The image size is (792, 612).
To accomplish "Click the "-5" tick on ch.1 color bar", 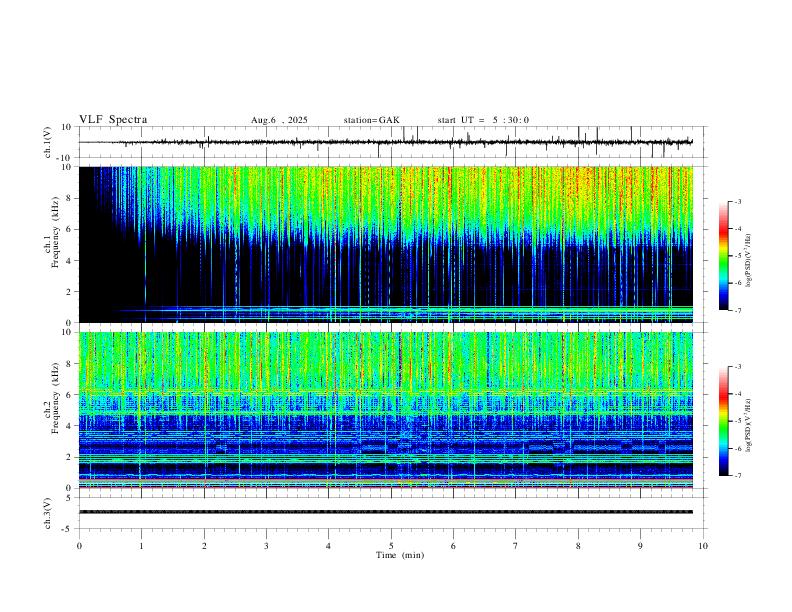I will click(738, 256).
